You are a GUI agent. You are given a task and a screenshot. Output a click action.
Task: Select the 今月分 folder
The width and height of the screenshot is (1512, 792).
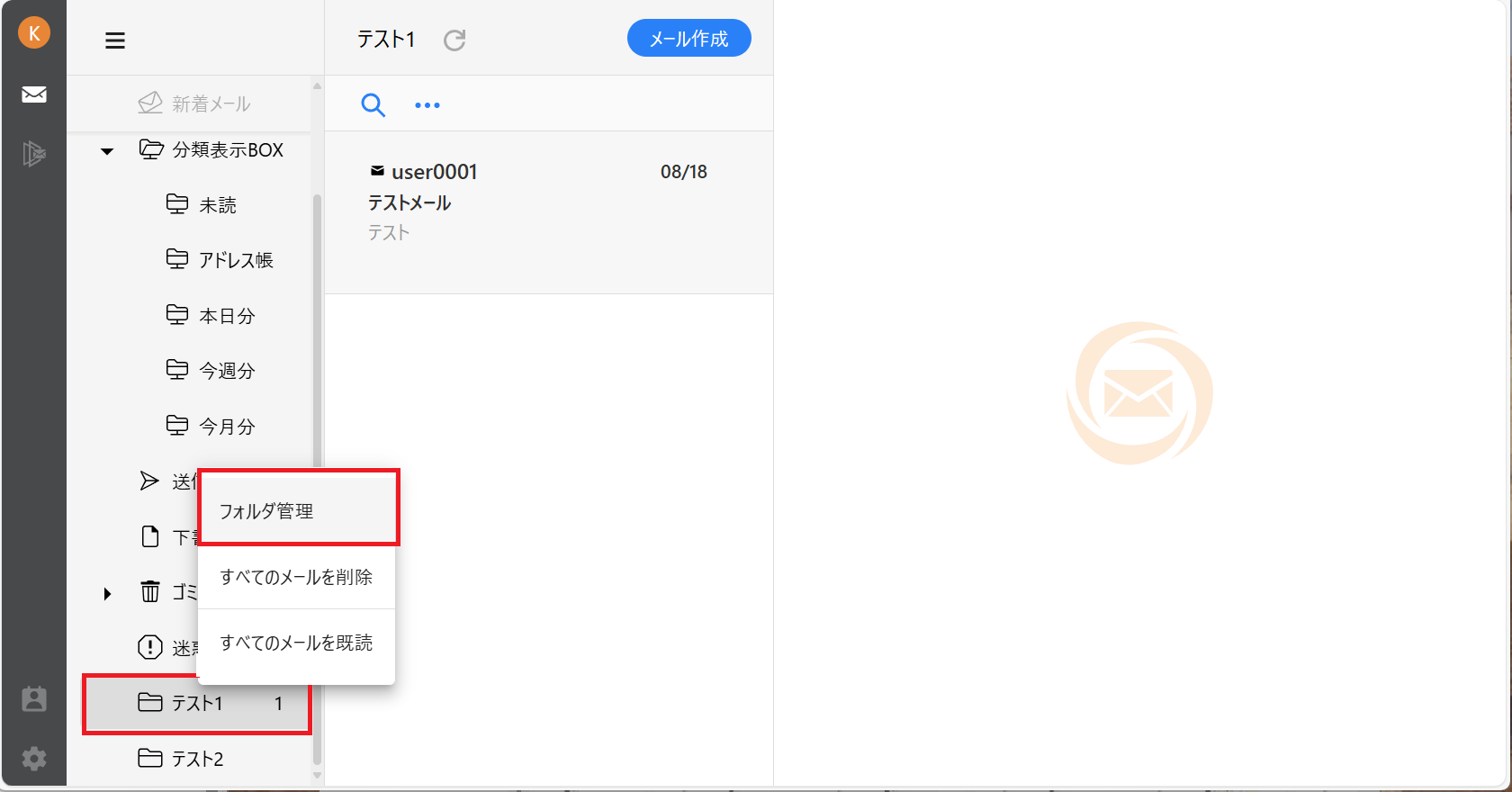coord(211,427)
